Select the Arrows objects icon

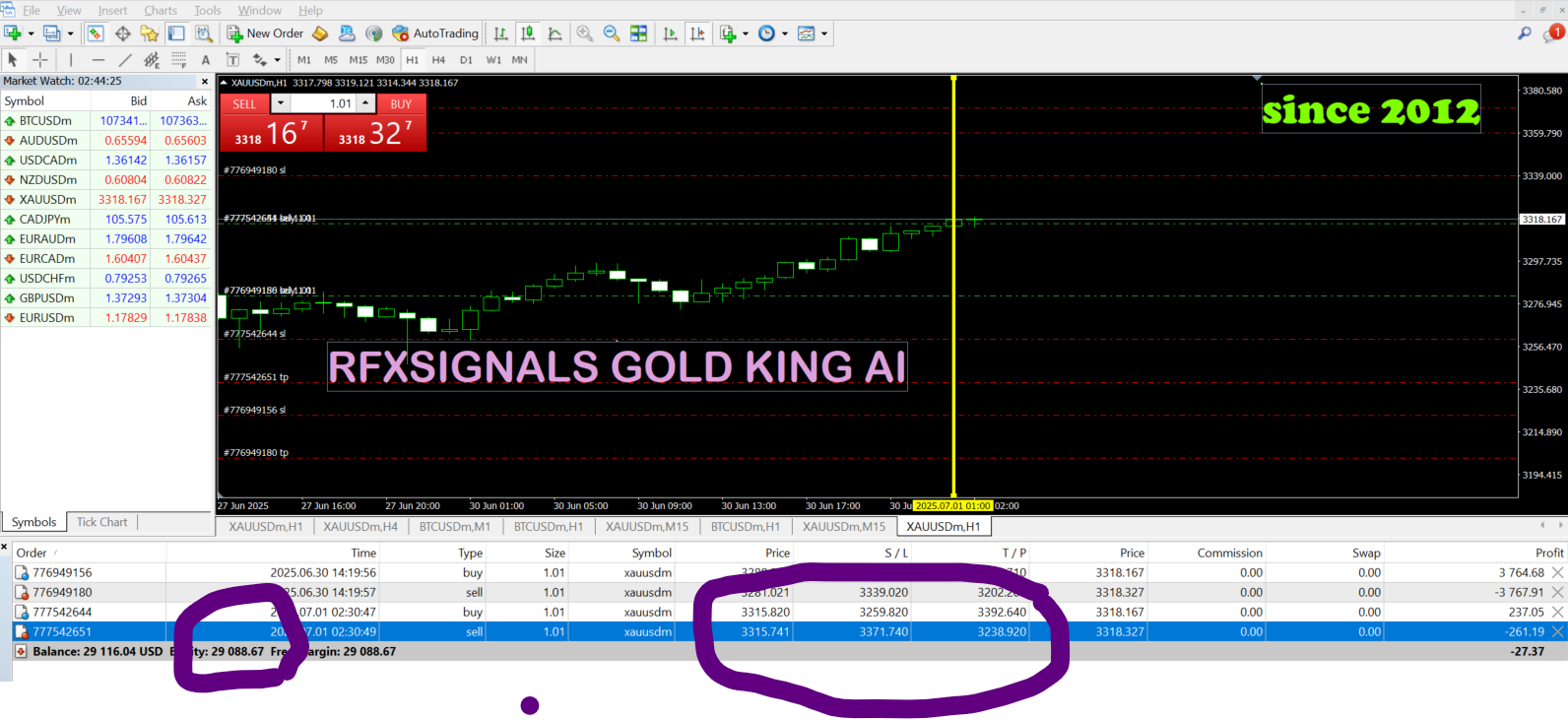pyautogui.click(x=259, y=60)
